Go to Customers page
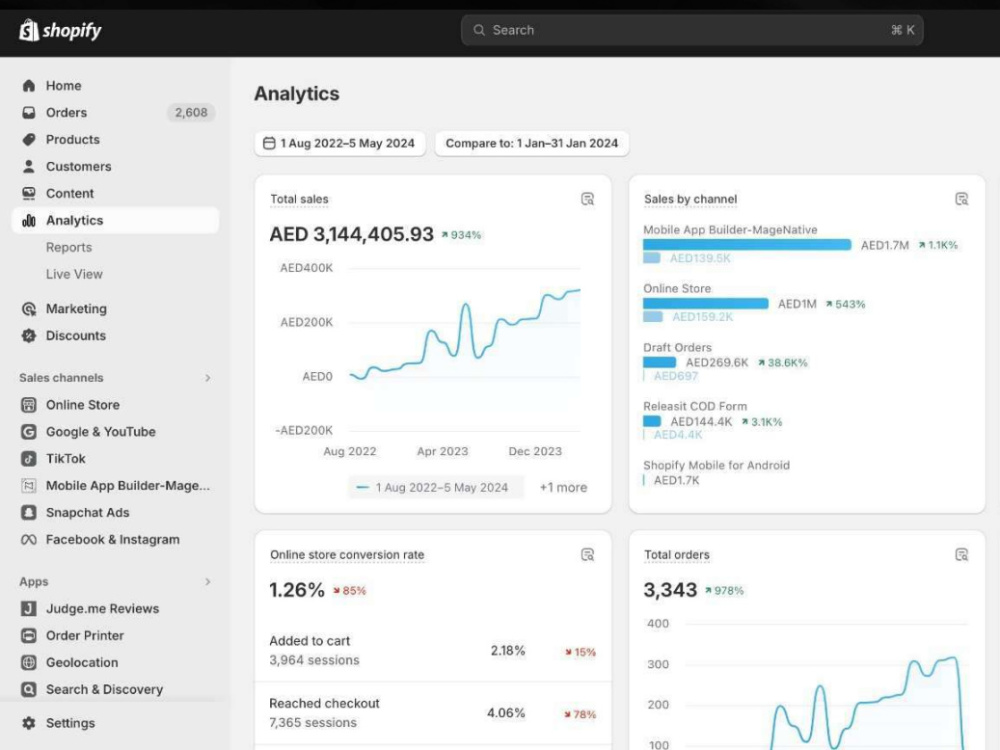 (x=115, y=166)
